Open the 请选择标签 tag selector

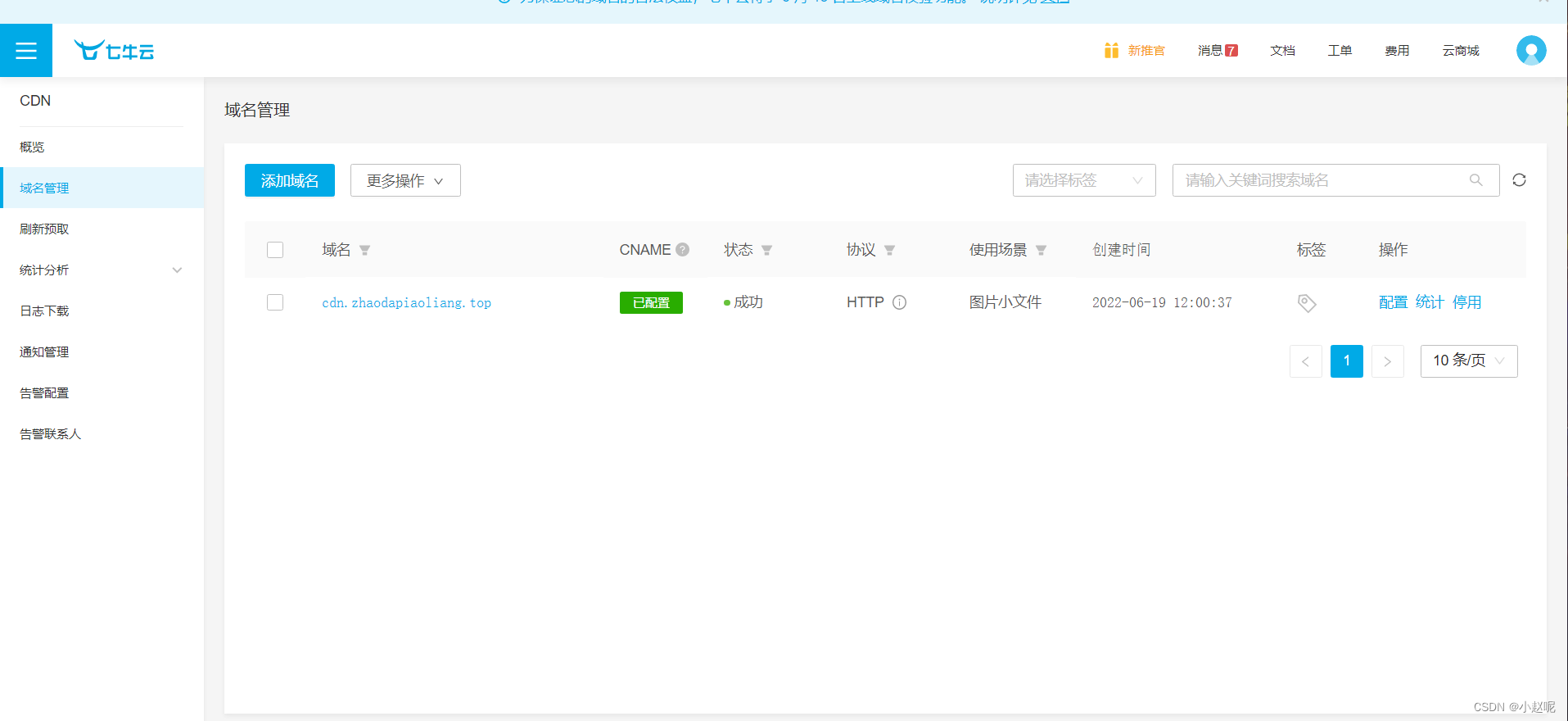tap(1084, 180)
